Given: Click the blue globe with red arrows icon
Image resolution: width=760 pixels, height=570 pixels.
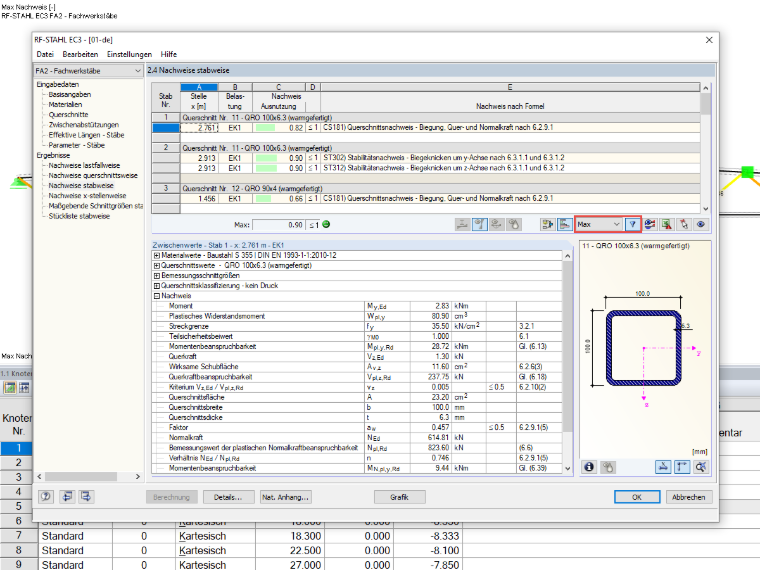Looking at the screenshot, I should (x=650, y=224).
